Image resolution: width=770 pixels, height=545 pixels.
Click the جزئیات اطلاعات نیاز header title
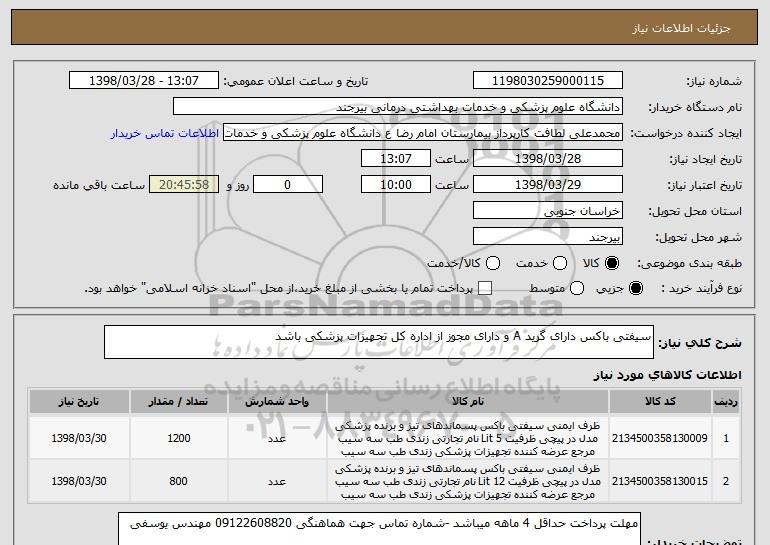coord(681,28)
